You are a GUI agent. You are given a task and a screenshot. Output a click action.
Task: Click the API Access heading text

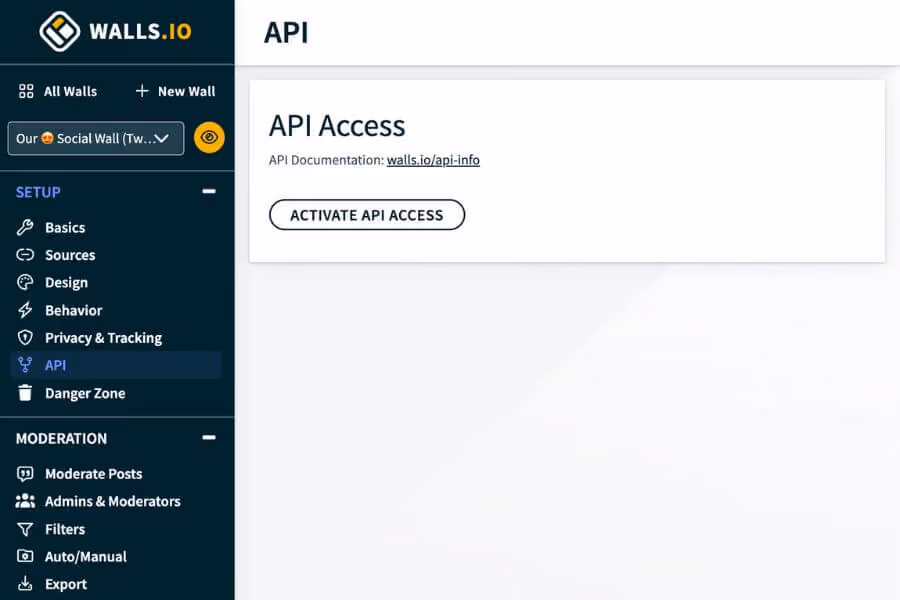(337, 126)
